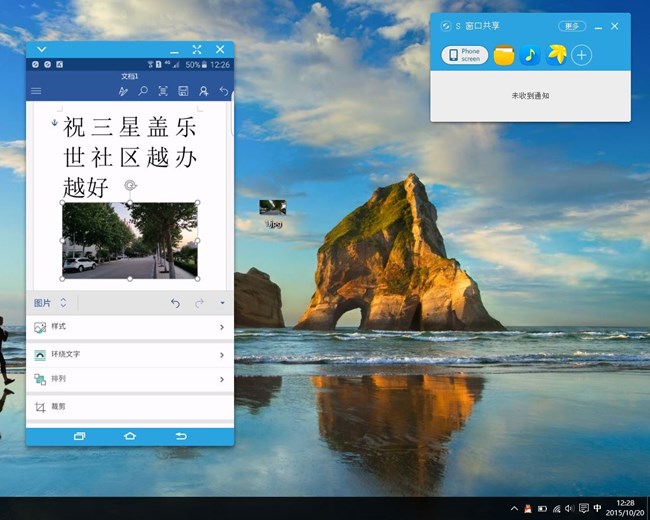Add a shortcut with plus button
650x520 pixels.
582,56
